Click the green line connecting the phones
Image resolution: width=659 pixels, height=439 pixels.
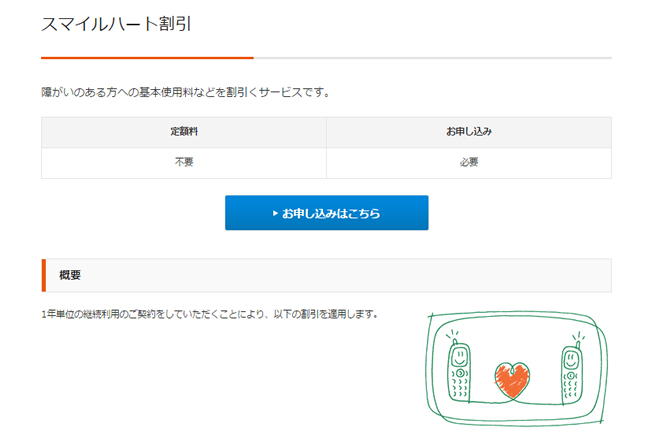[516, 403]
